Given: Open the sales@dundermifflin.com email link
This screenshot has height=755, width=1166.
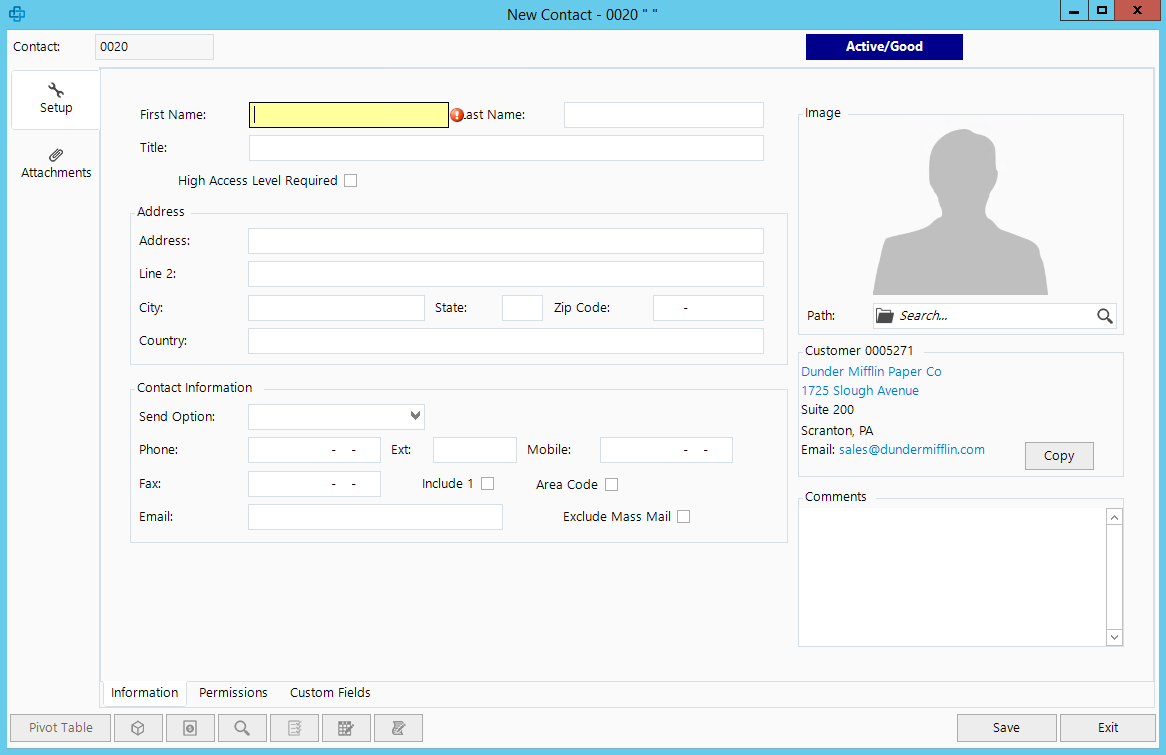Looking at the screenshot, I should pyautogui.click(x=911, y=449).
